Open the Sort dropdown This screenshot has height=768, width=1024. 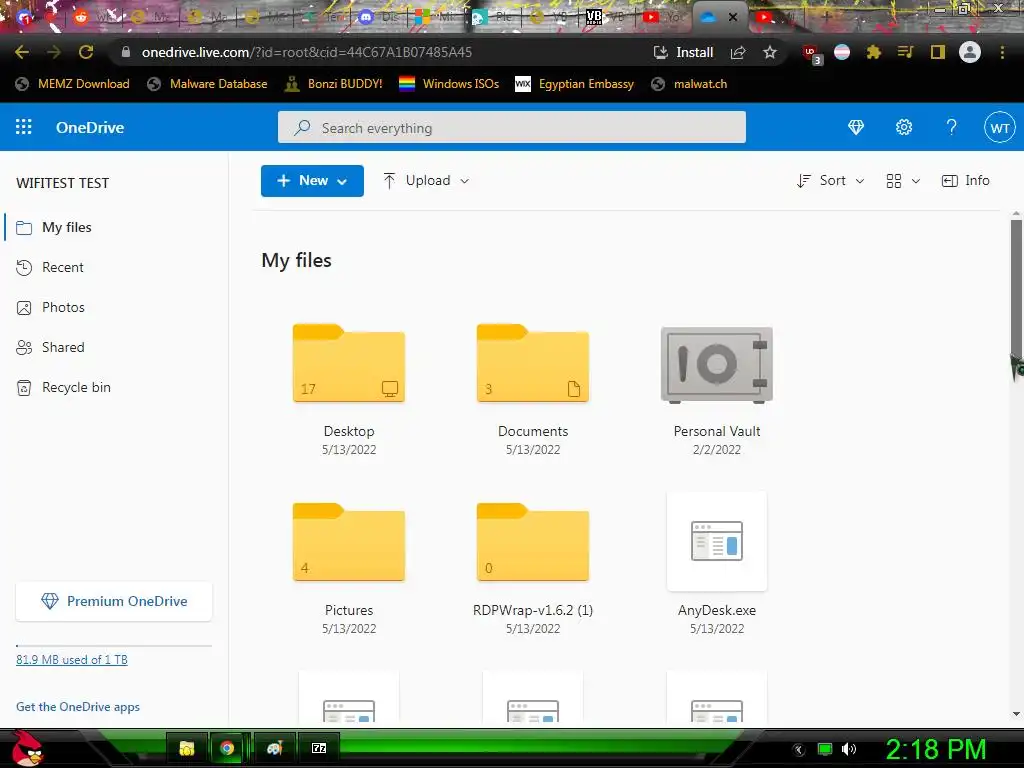point(831,181)
